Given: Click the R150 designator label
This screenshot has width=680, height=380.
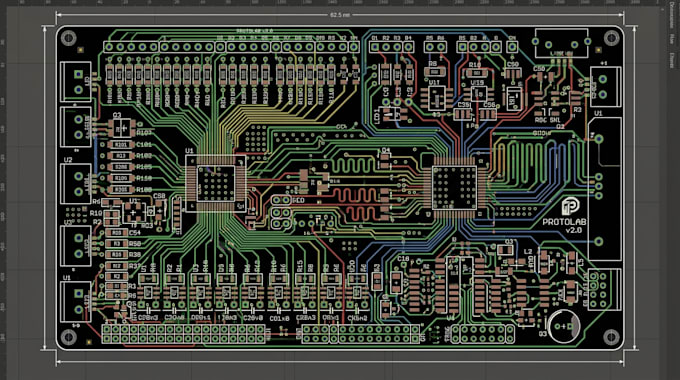Looking at the screenshot, I should click(144, 178).
